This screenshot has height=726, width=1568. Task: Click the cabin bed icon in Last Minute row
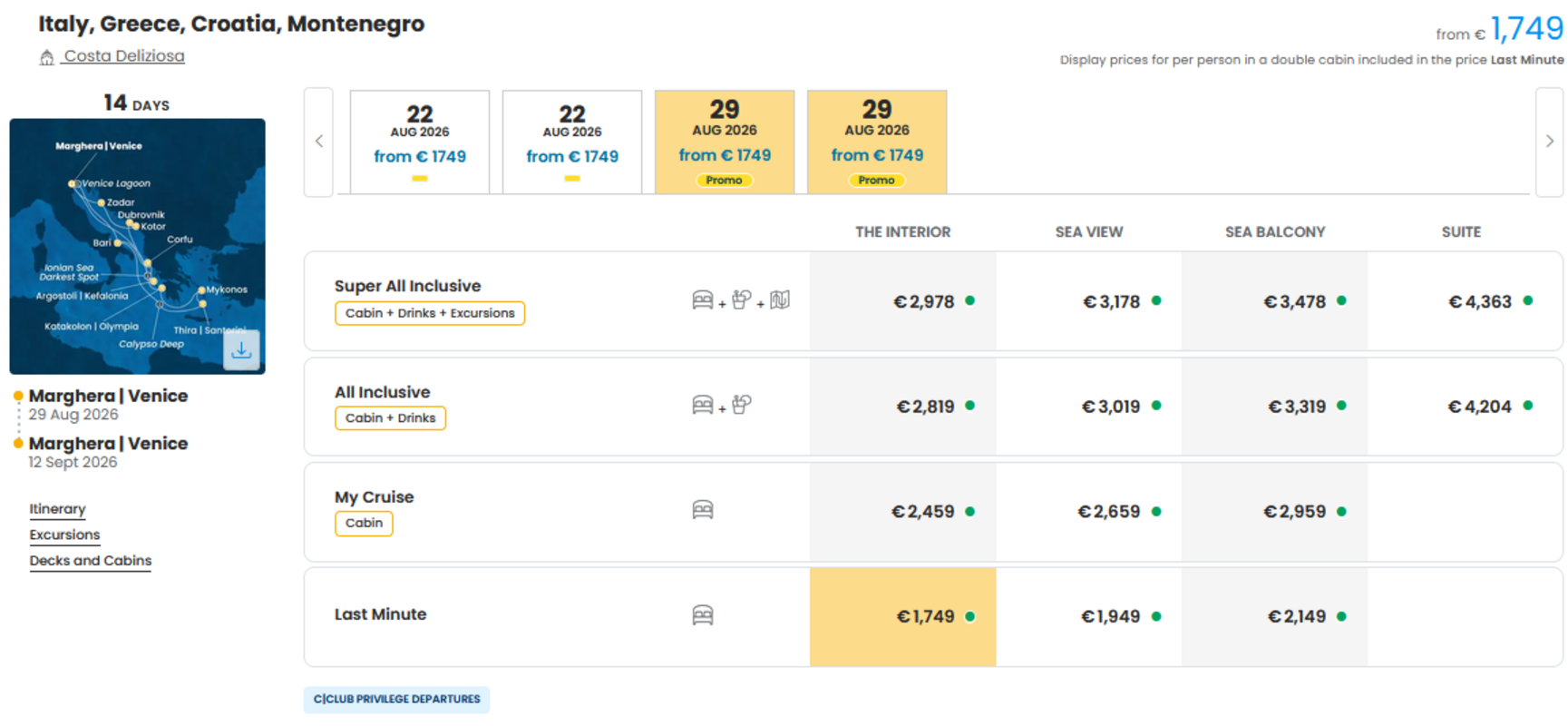point(703,615)
